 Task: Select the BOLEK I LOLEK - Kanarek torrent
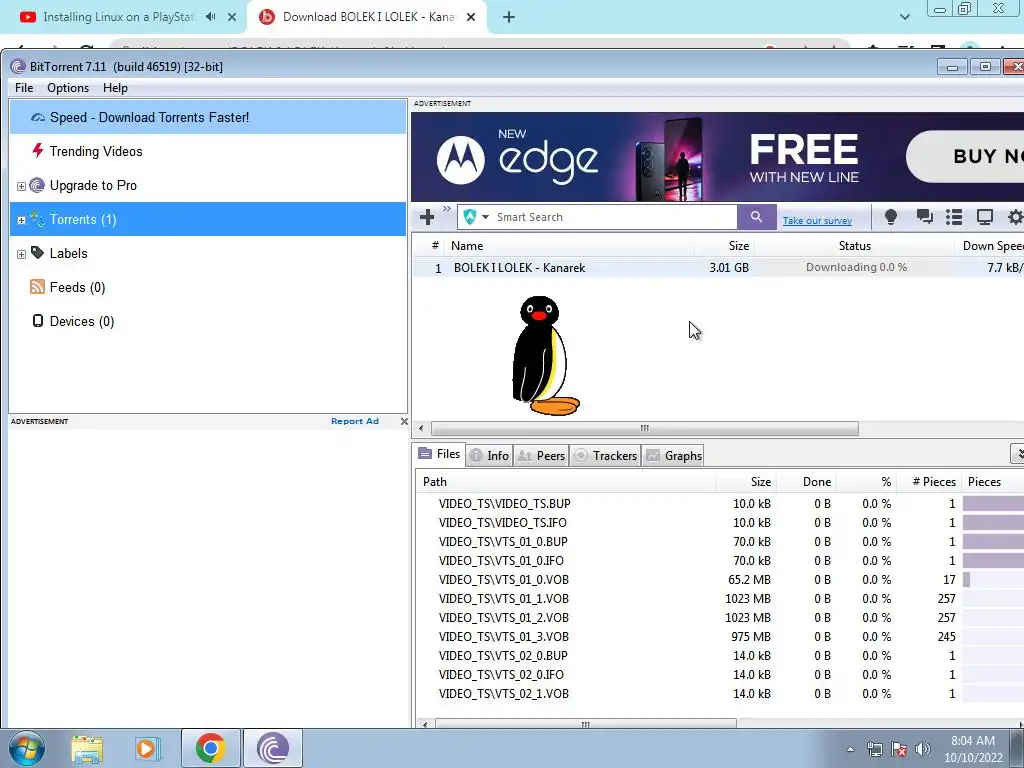718,268
